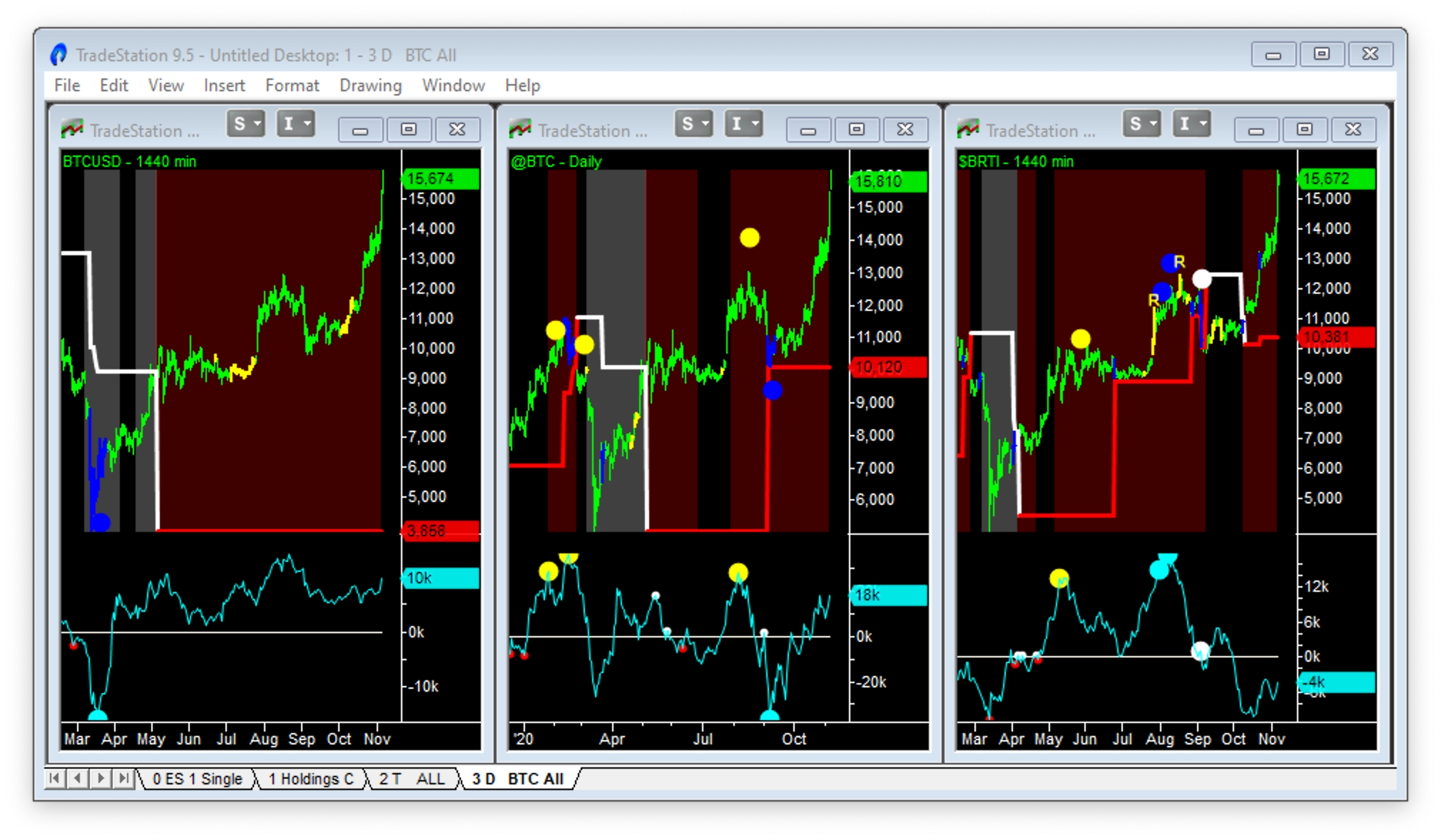Screen dimensions: 1441x840
Task: Switch to '2 T ALL' workspace tab
Action: [412, 779]
